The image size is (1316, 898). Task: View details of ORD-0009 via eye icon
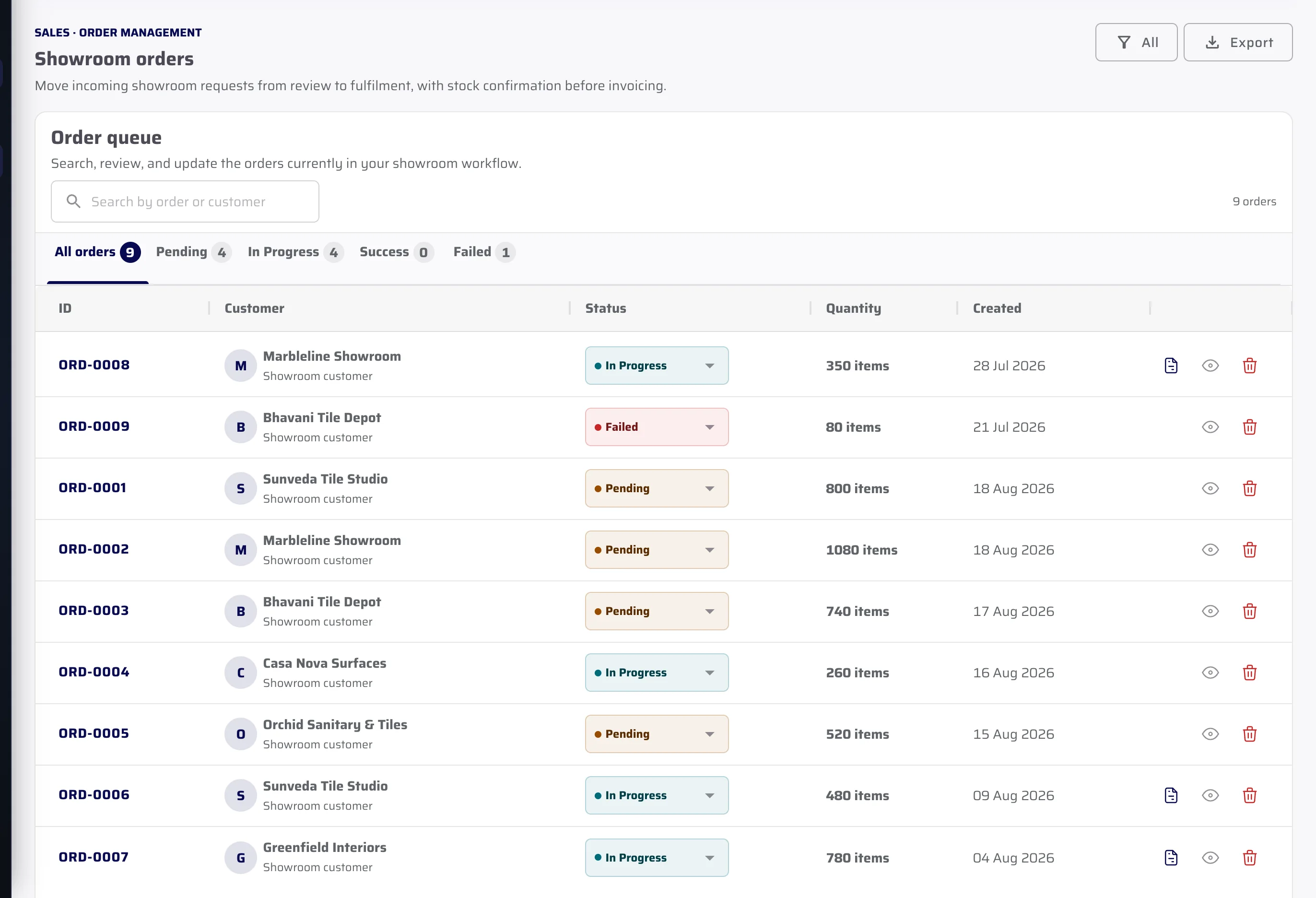[x=1210, y=427]
